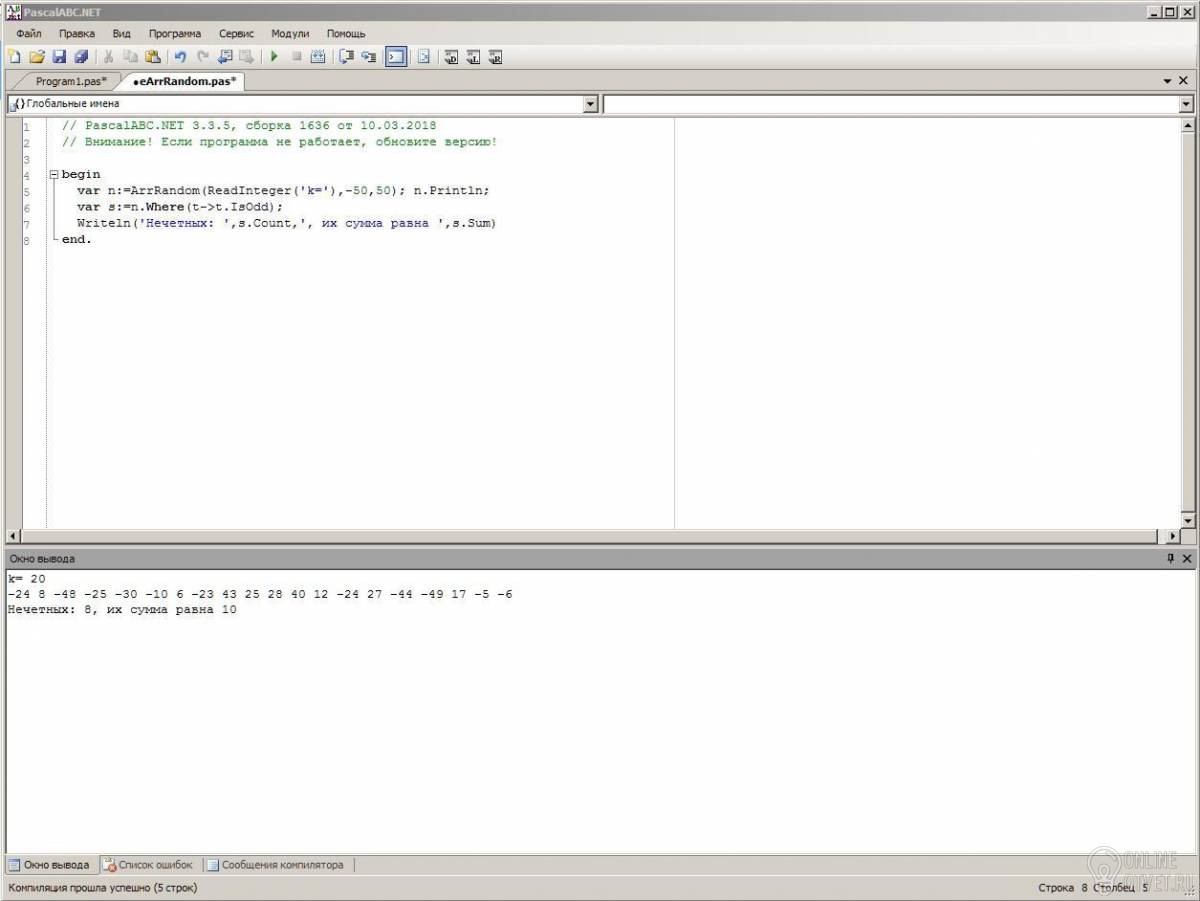
Task: Save the current file with the floppy icon
Action: (59, 57)
